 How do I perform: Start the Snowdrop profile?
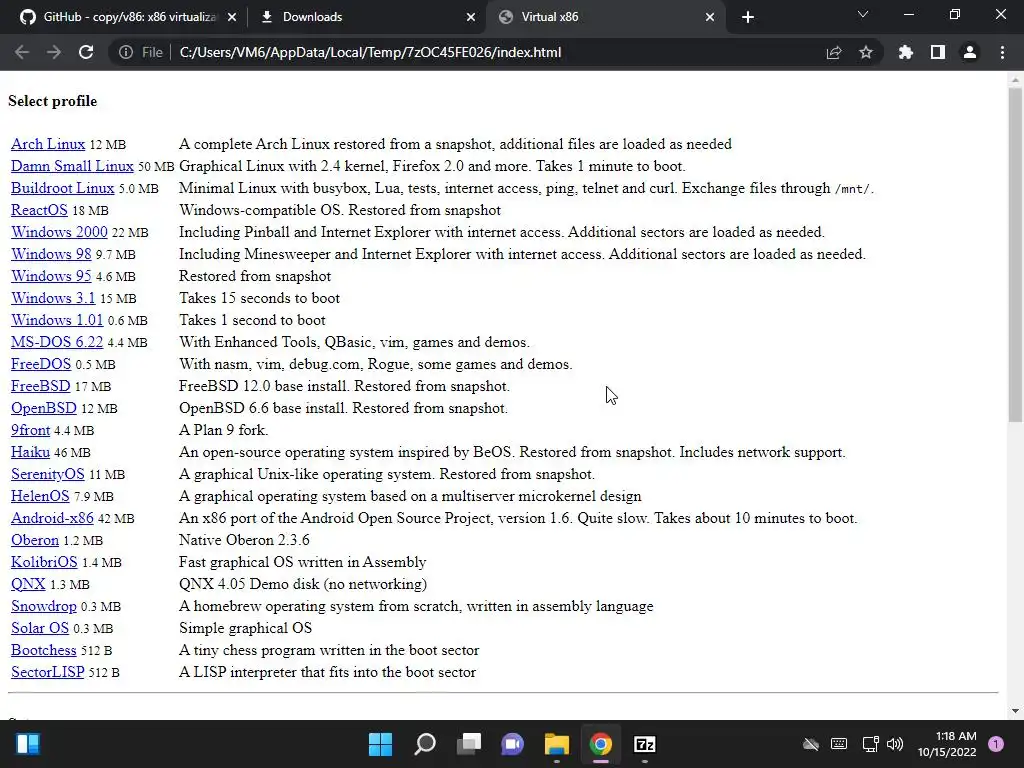click(44, 606)
